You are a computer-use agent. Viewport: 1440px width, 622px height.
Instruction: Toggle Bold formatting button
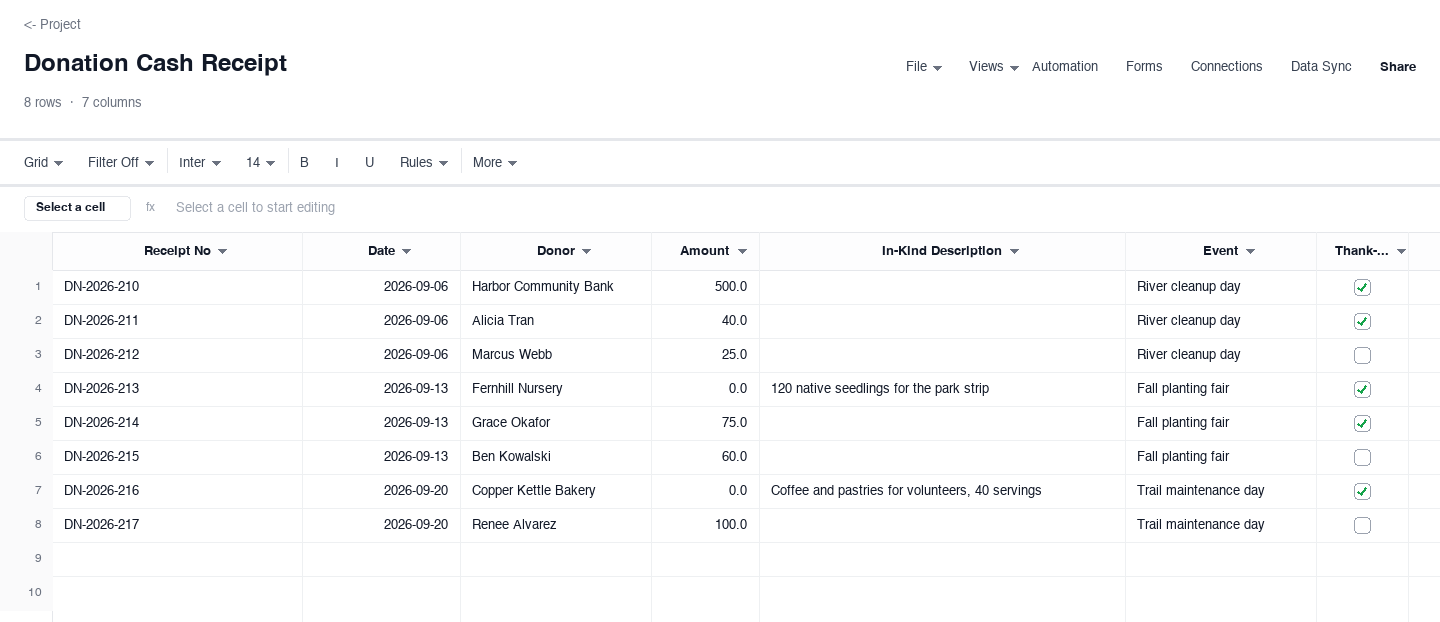(x=305, y=162)
